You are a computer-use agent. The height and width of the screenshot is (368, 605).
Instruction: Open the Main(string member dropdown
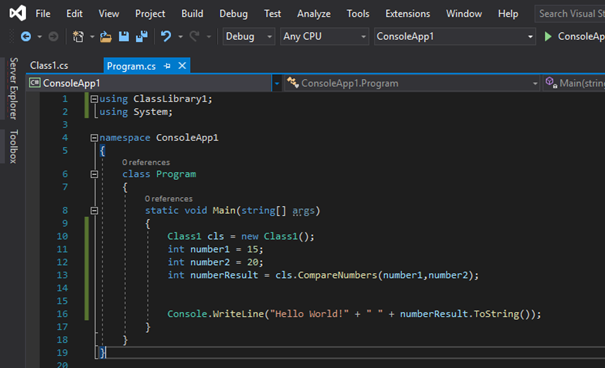pyautogui.click(x=574, y=83)
